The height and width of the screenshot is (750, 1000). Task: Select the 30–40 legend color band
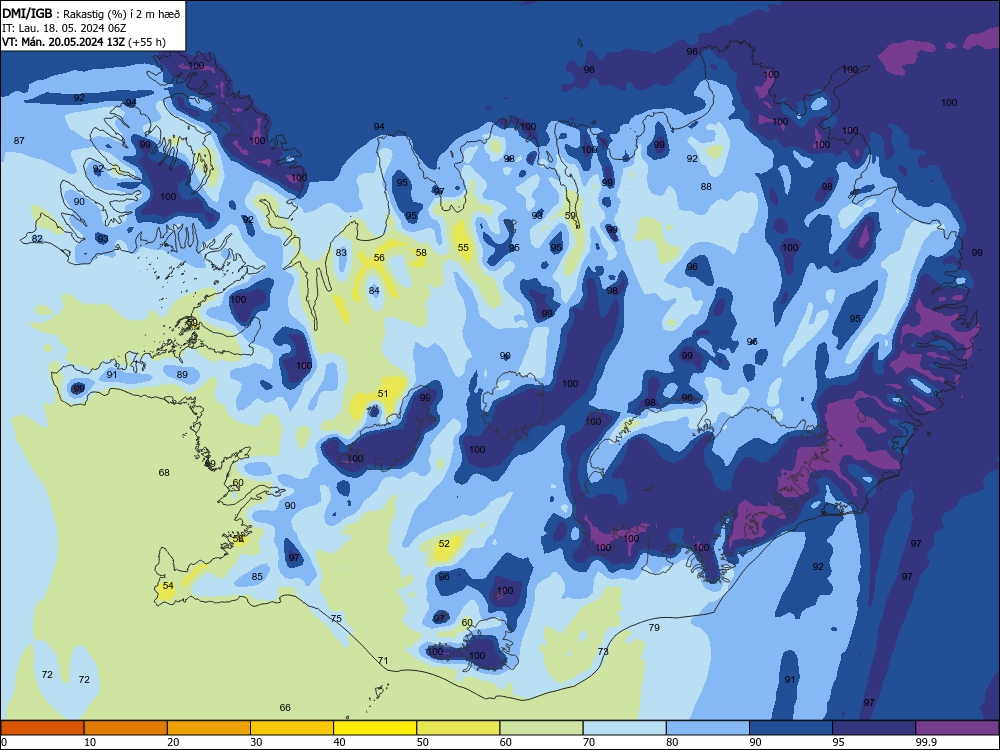[292, 728]
